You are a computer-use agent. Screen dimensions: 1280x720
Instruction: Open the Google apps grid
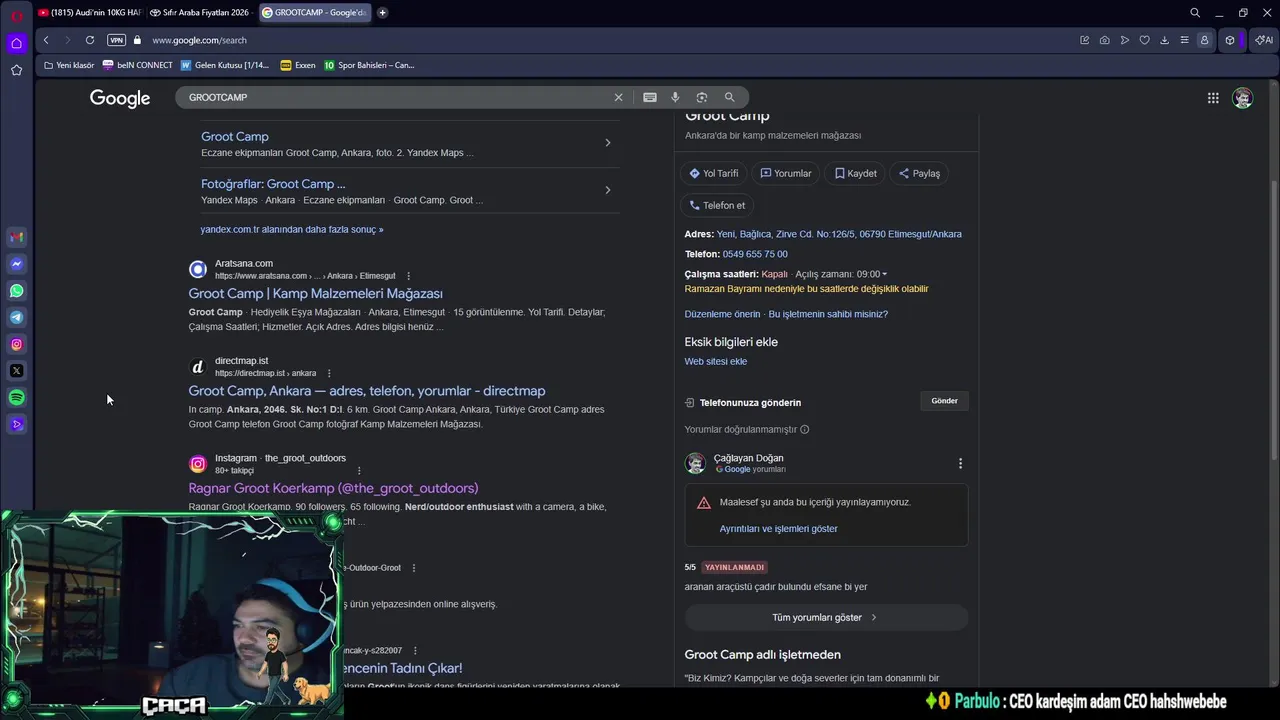tap(1213, 98)
